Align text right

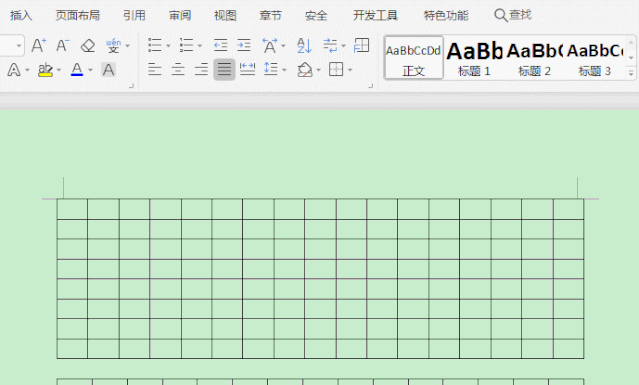tap(201, 70)
